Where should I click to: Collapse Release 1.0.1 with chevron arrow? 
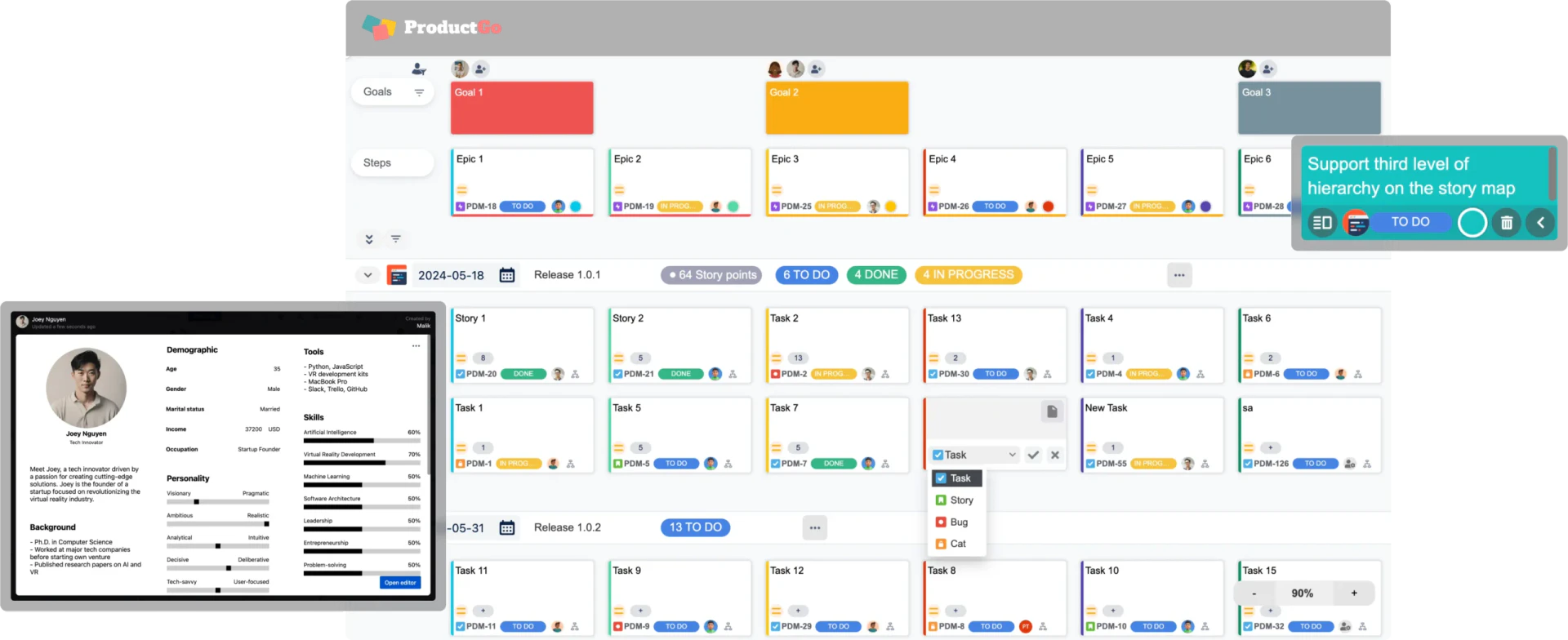367,275
